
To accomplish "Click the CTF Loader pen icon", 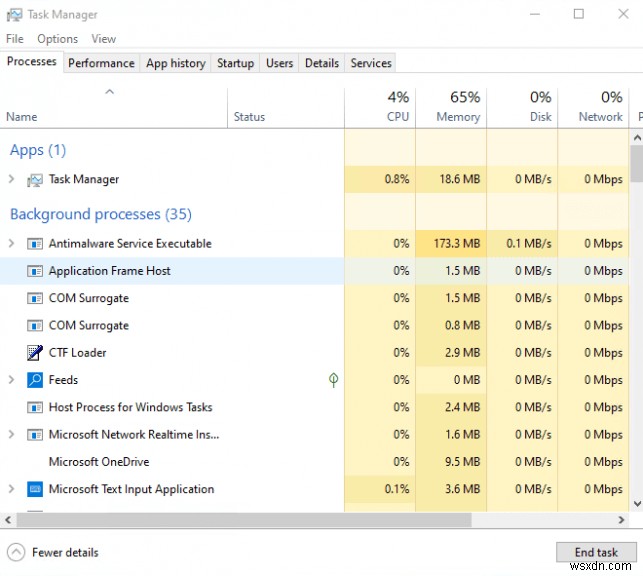I will pos(35,353).
